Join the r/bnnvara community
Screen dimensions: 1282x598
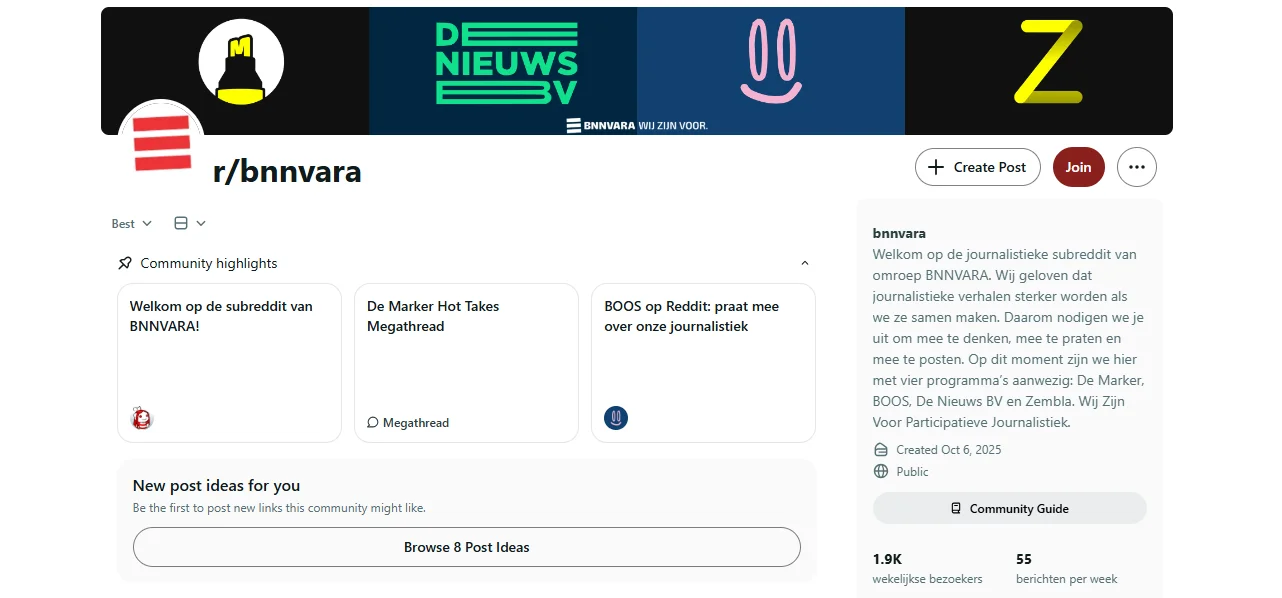[1078, 167]
